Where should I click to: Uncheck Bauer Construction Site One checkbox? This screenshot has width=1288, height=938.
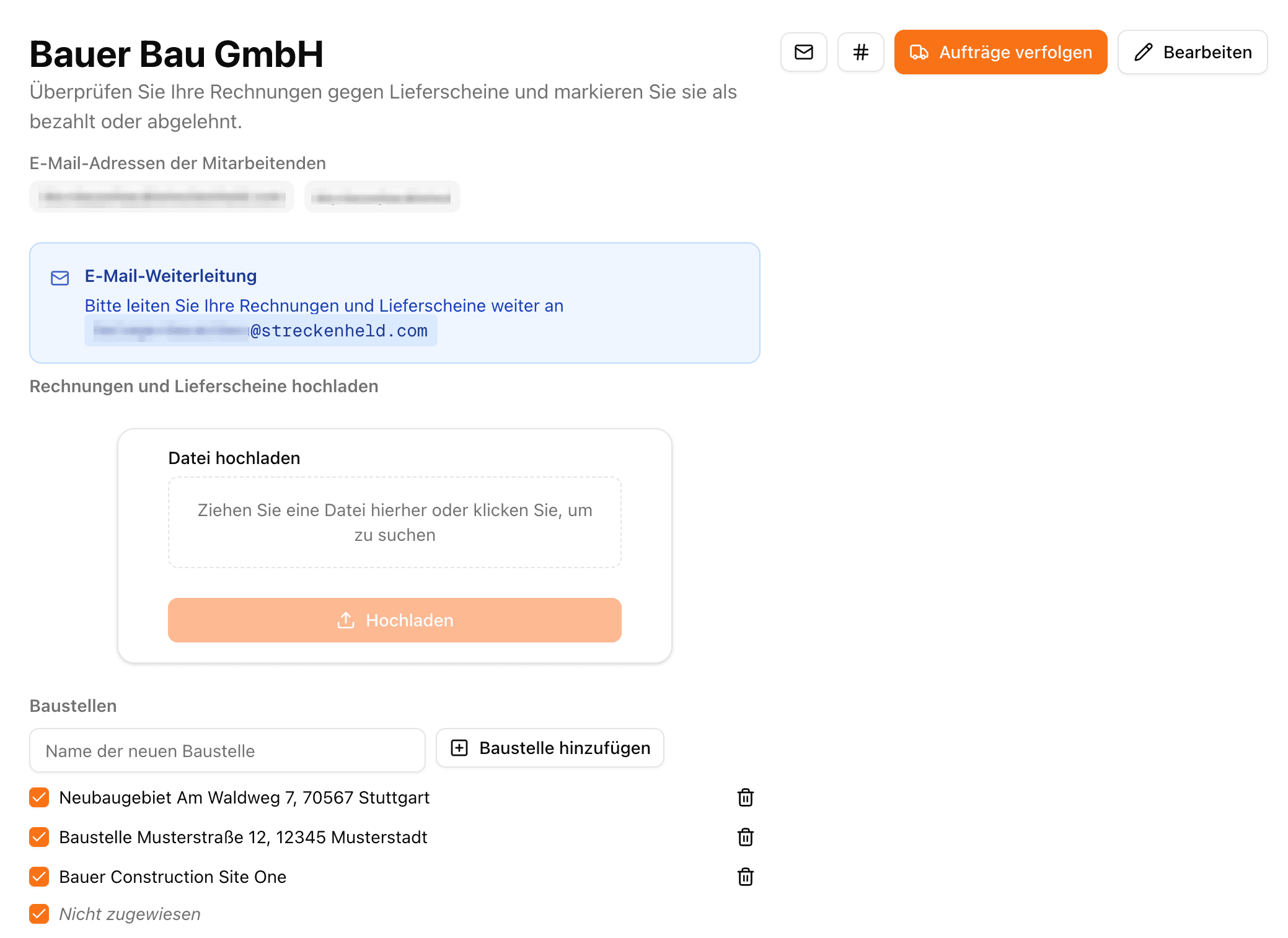(39, 877)
